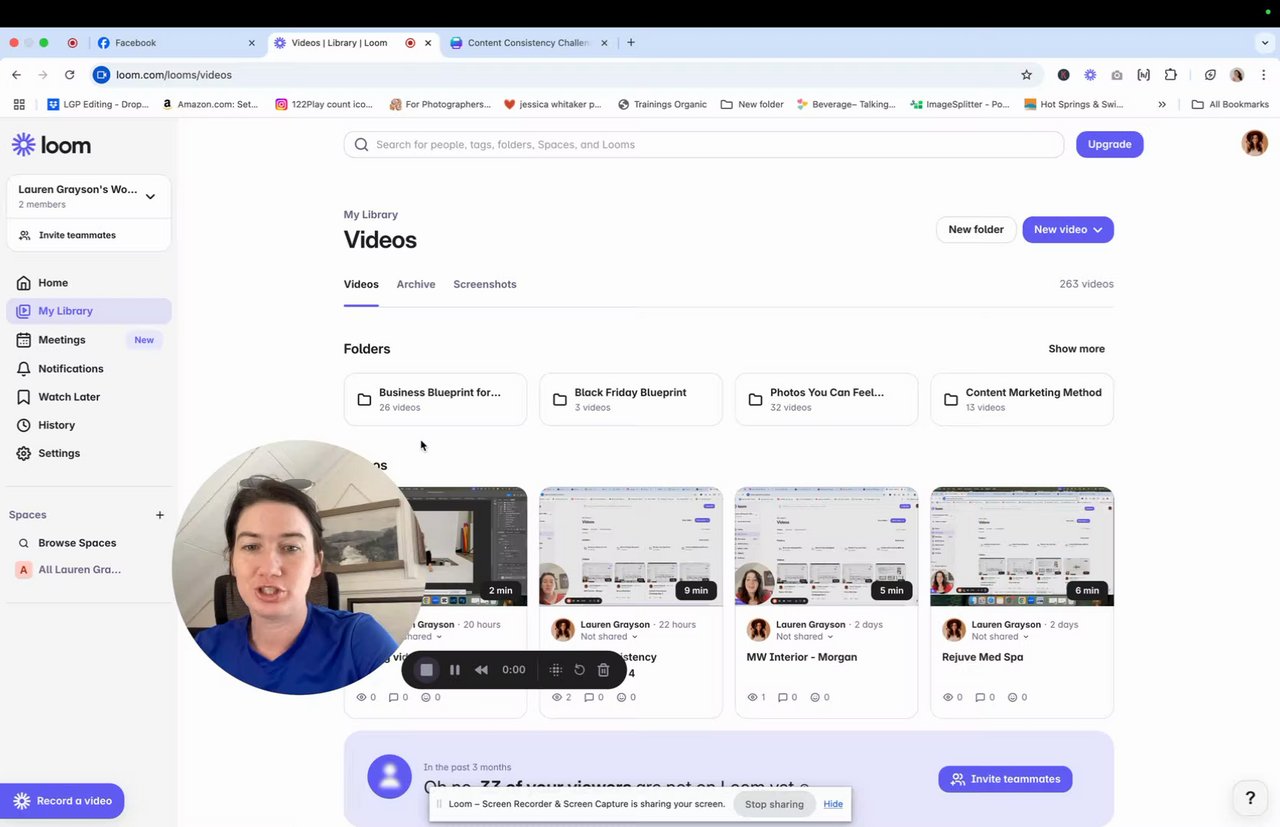This screenshot has height=827, width=1280.
Task: Hide the screen sharing notification
Action: (833, 804)
